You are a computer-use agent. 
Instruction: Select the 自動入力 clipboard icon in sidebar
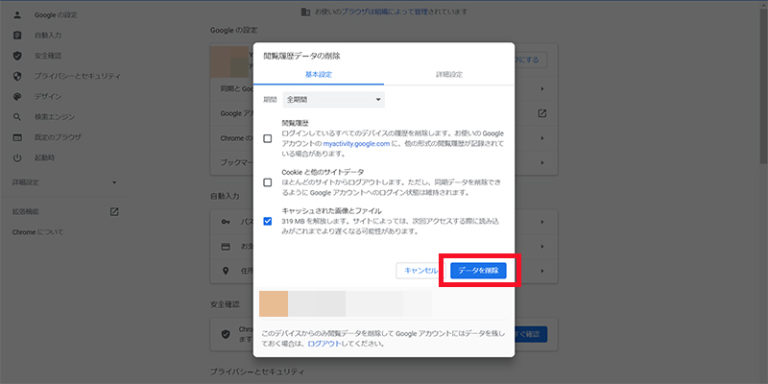pyautogui.click(x=18, y=35)
